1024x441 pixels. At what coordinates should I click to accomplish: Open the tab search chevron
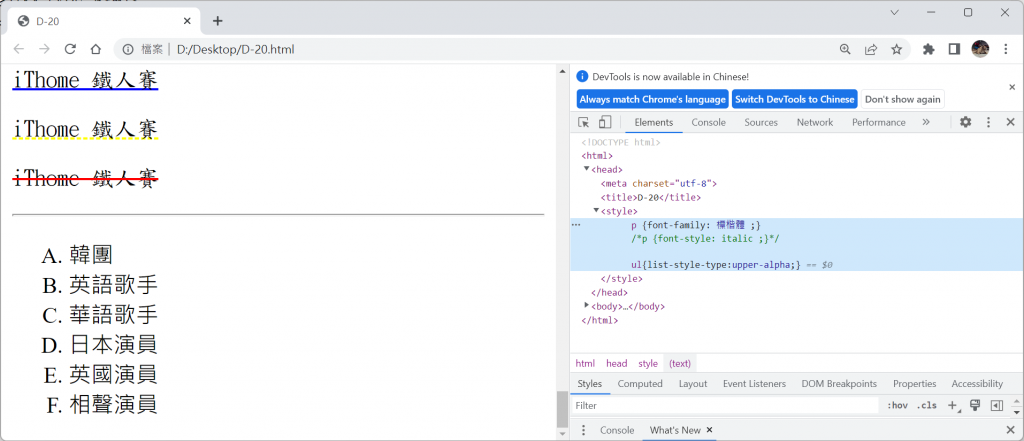[895, 12]
